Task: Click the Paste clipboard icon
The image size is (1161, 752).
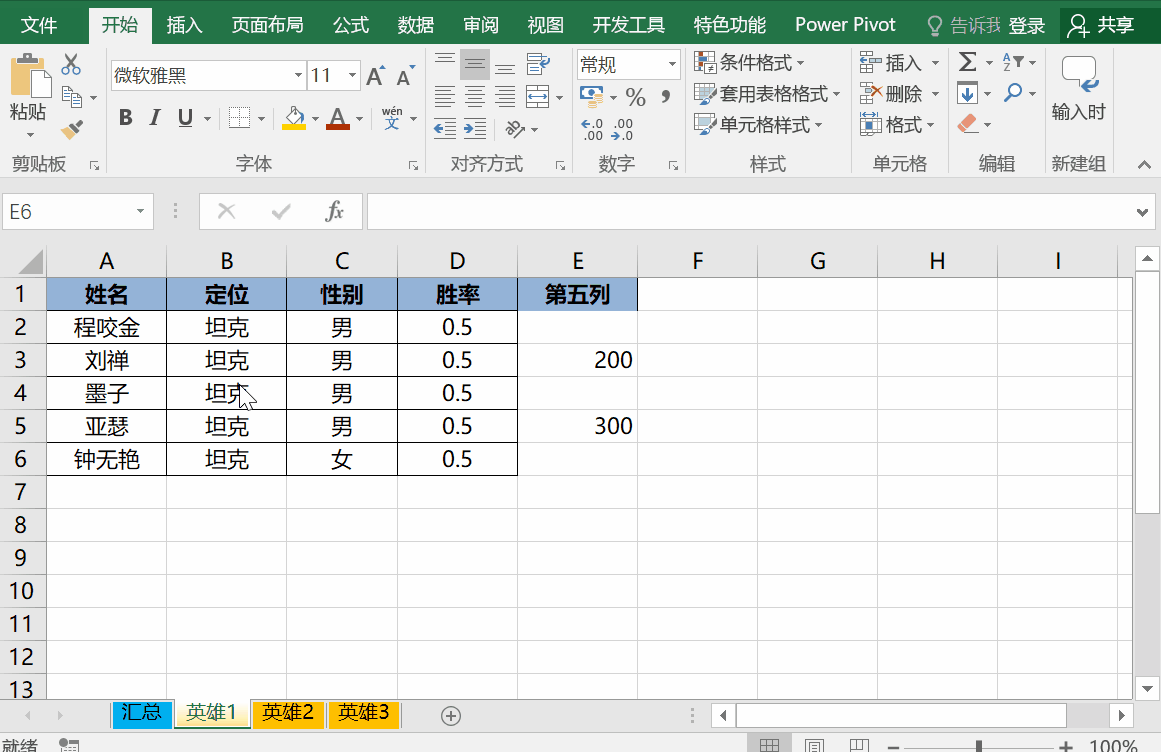Action: [x=29, y=76]
